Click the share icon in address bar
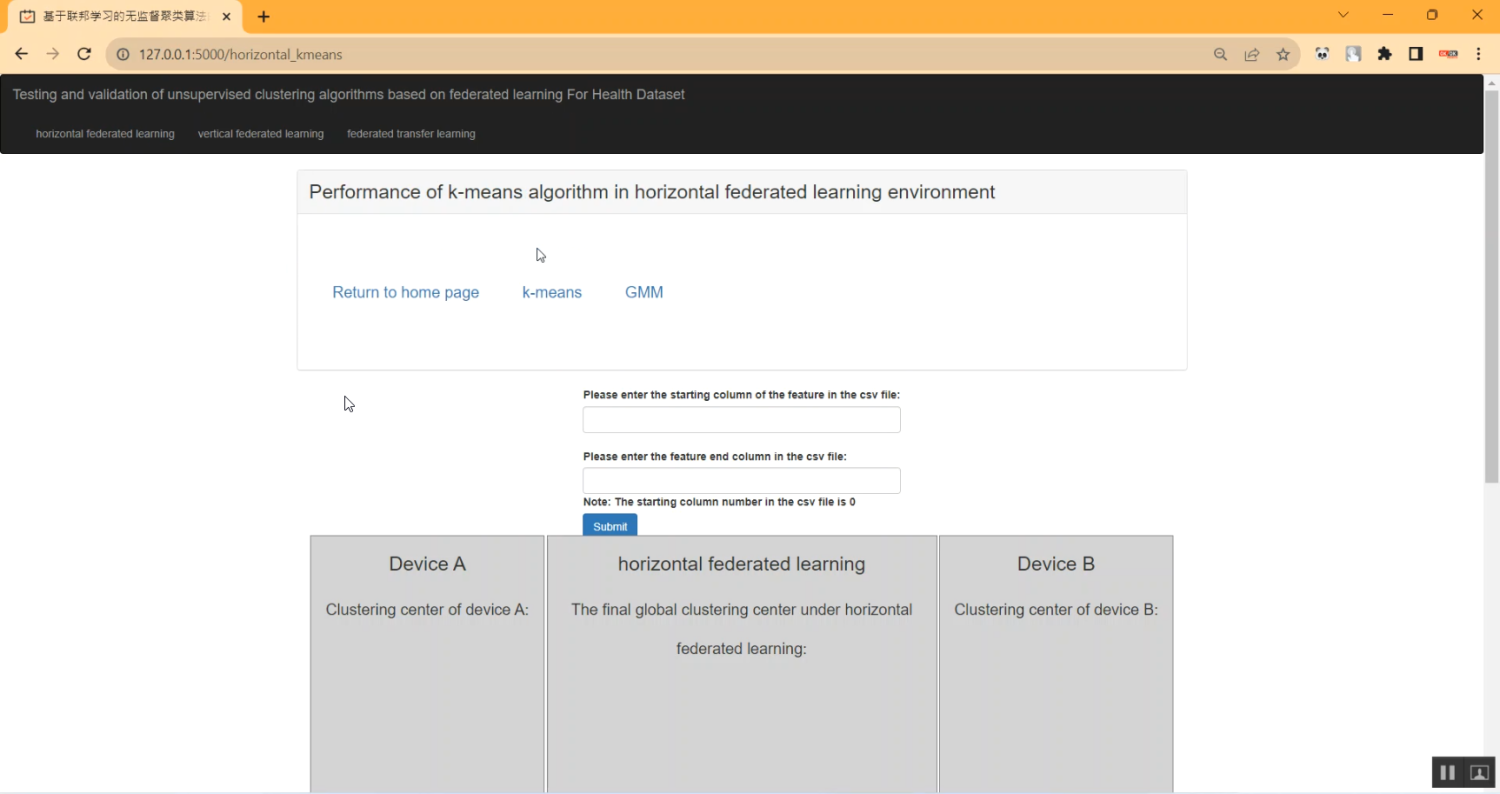The height and width of the screenshot is (794, 1500). click(1252, 54)
